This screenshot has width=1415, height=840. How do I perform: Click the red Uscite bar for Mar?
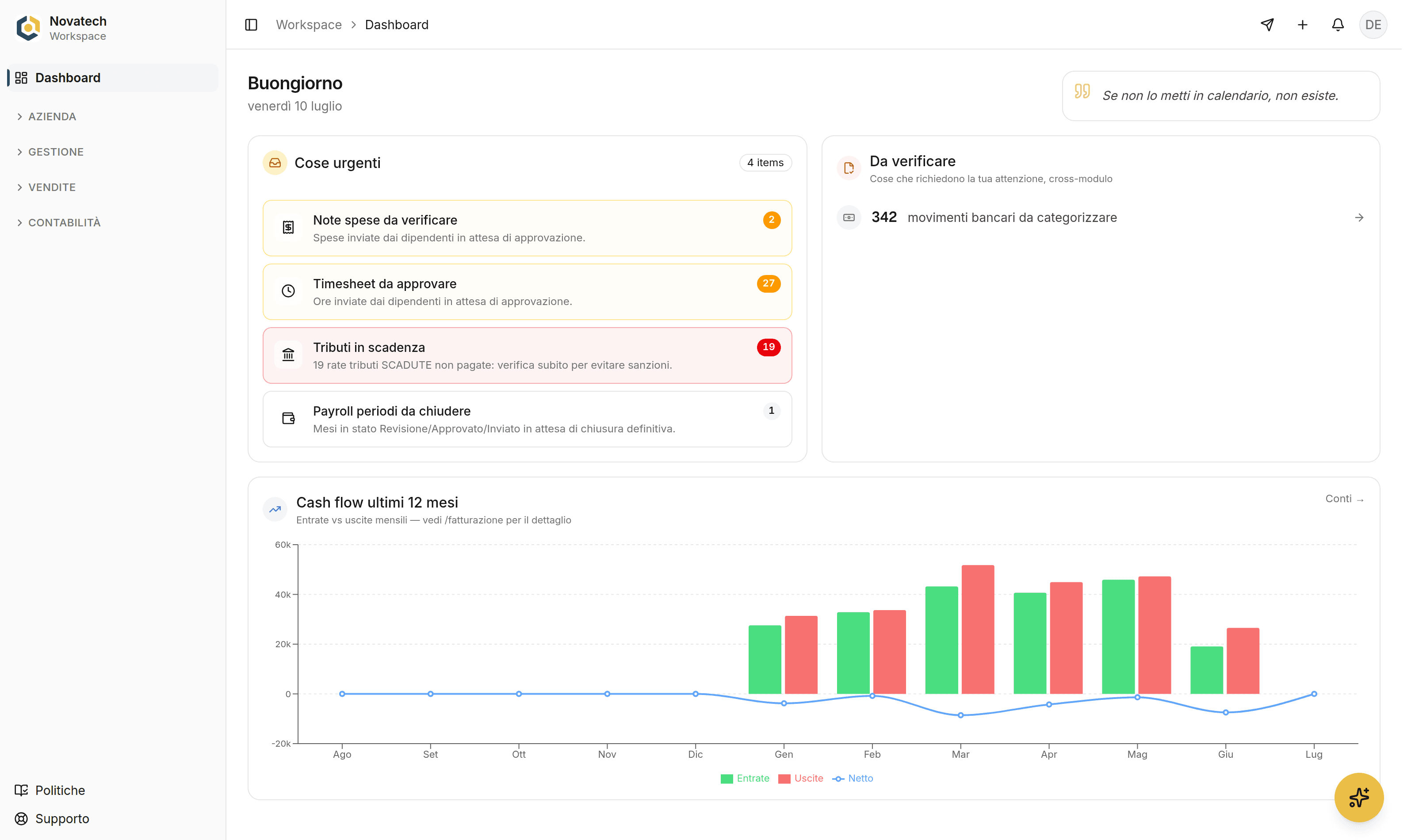click(978, 630)
